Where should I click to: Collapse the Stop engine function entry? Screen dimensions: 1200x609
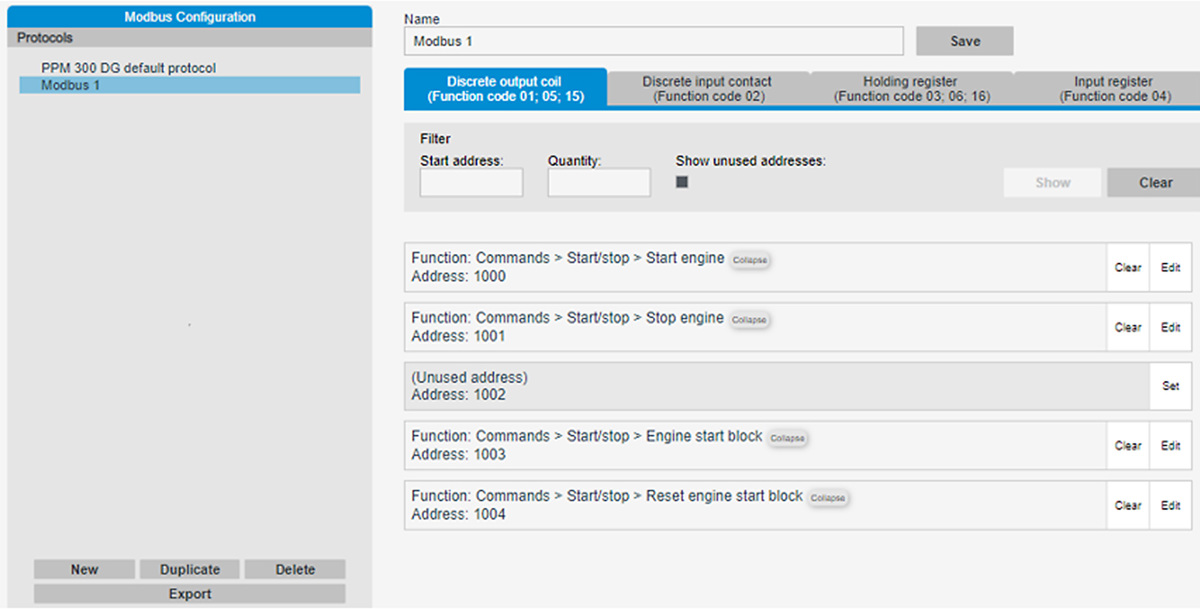tap(750, 320)
